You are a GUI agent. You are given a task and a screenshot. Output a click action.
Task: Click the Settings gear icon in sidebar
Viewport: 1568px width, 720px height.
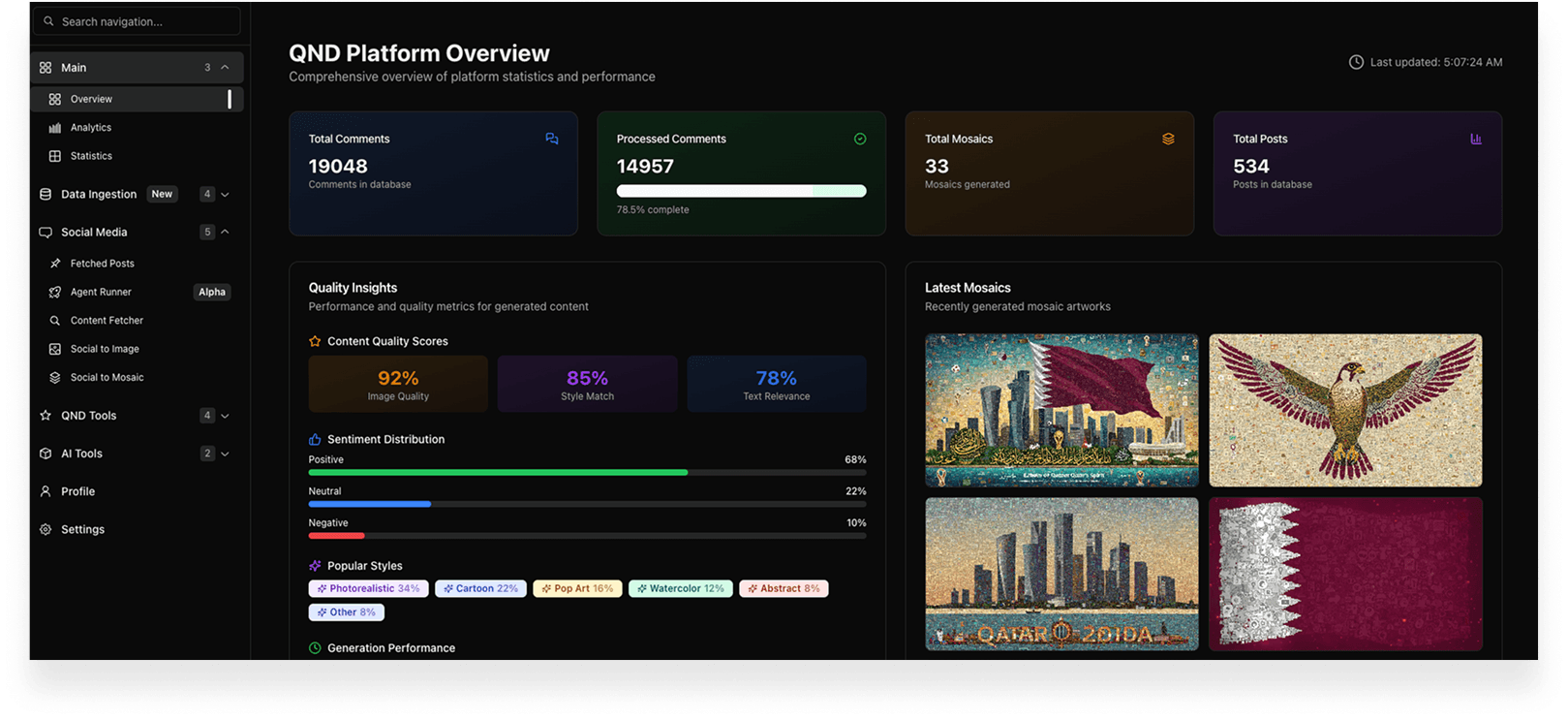(46, 529)
